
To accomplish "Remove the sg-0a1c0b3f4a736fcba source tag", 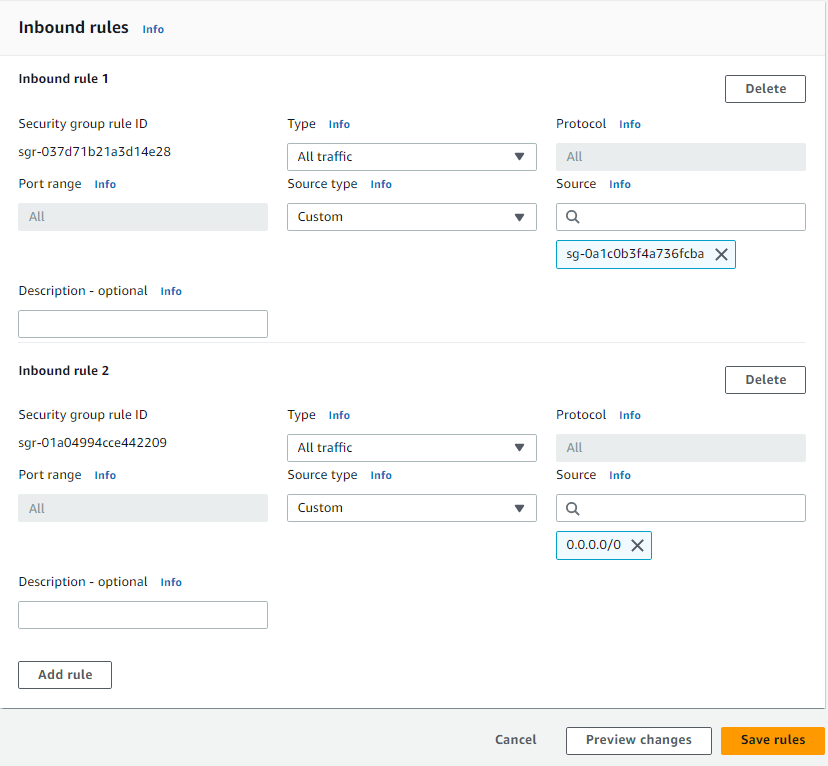I will [721, 254].
